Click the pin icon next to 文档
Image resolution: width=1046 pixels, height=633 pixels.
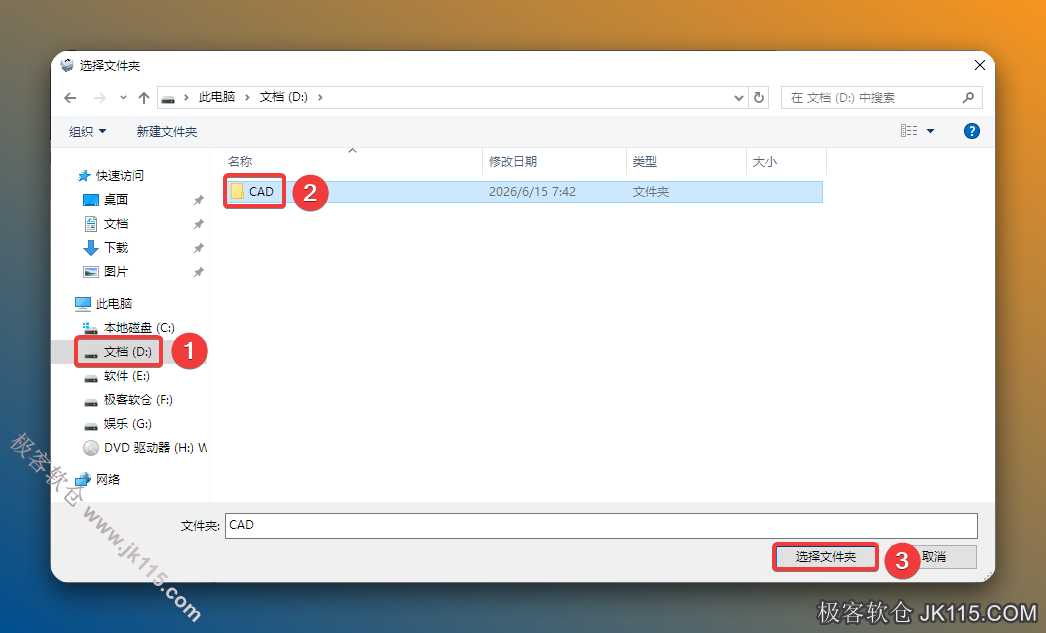click(x=199, y=224)
